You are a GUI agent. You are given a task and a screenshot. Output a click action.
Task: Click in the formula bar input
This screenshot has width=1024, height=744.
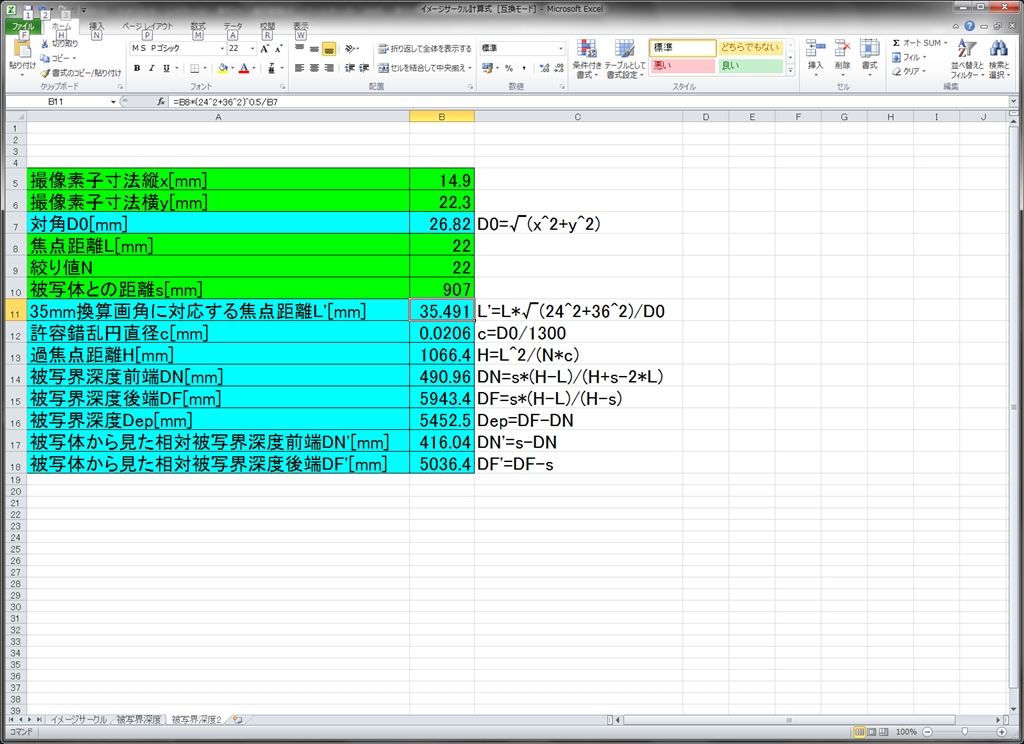pyautogui.click(x=588, y=102)
